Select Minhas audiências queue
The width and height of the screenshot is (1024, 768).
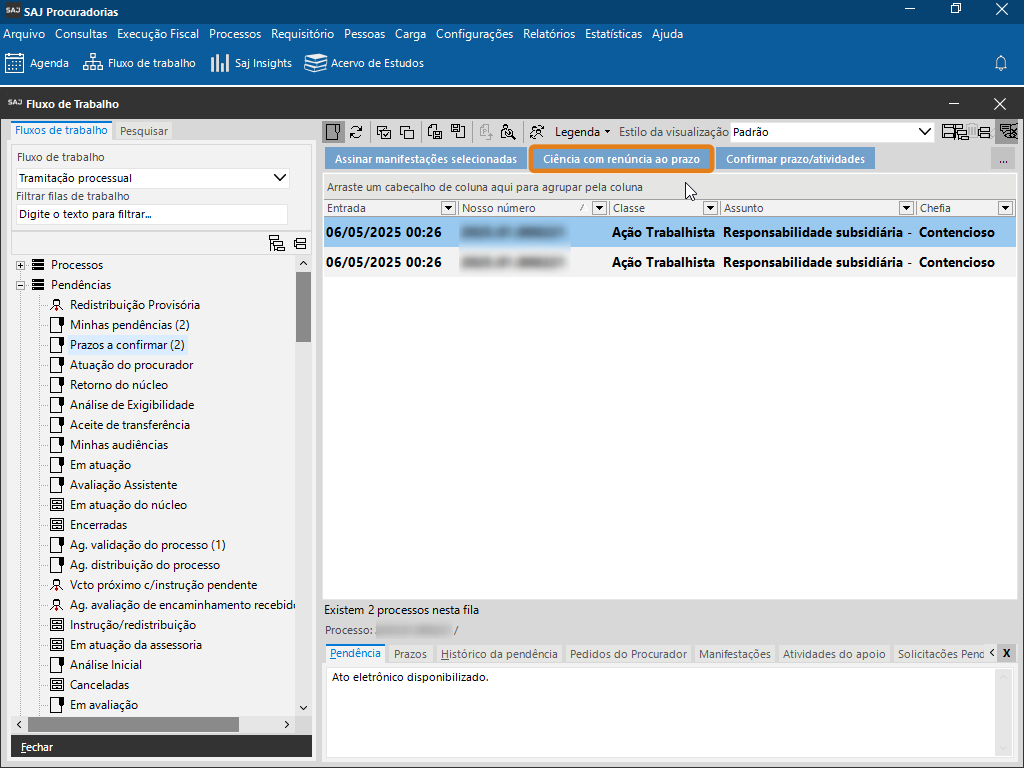tap(119, 445)
